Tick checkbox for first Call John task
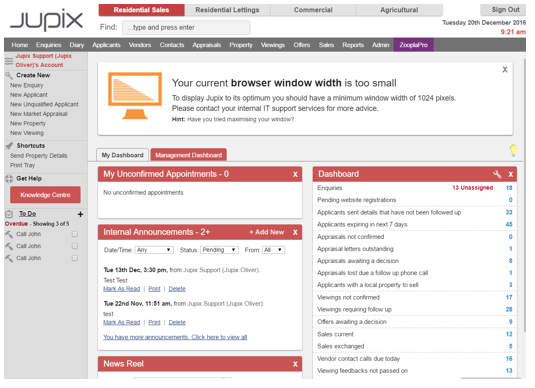Image resolution: width=535 pixels, height=388 pixels. [x=75, y=234]
